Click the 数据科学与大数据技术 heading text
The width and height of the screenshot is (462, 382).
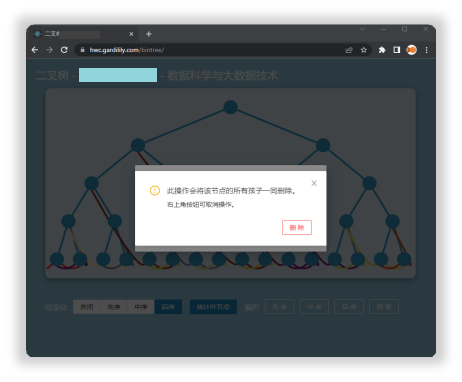(x=223, y=75)
